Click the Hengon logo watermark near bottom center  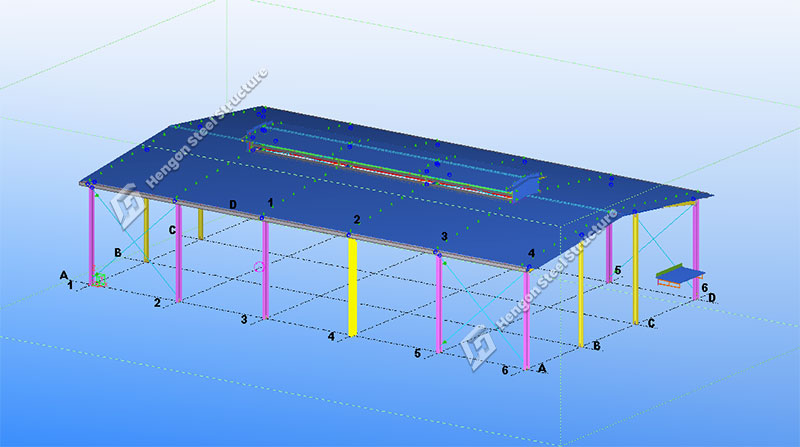[476, 343]
